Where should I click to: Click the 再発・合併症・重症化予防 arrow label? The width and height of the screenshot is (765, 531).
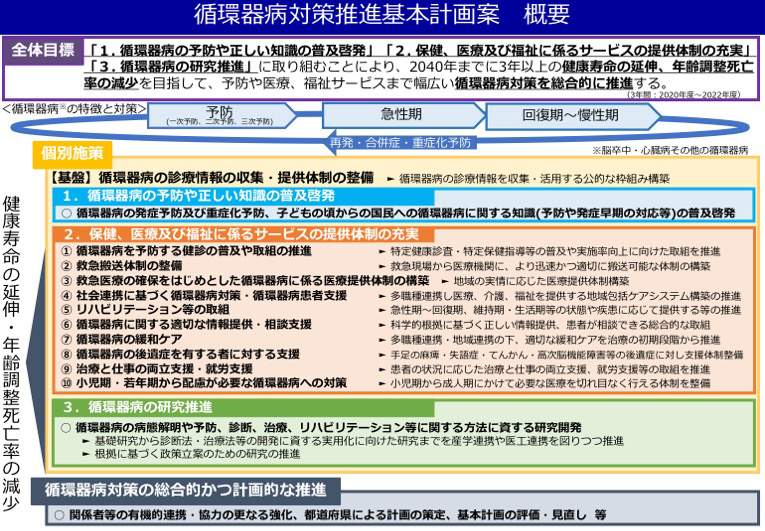tap(400, 143)
